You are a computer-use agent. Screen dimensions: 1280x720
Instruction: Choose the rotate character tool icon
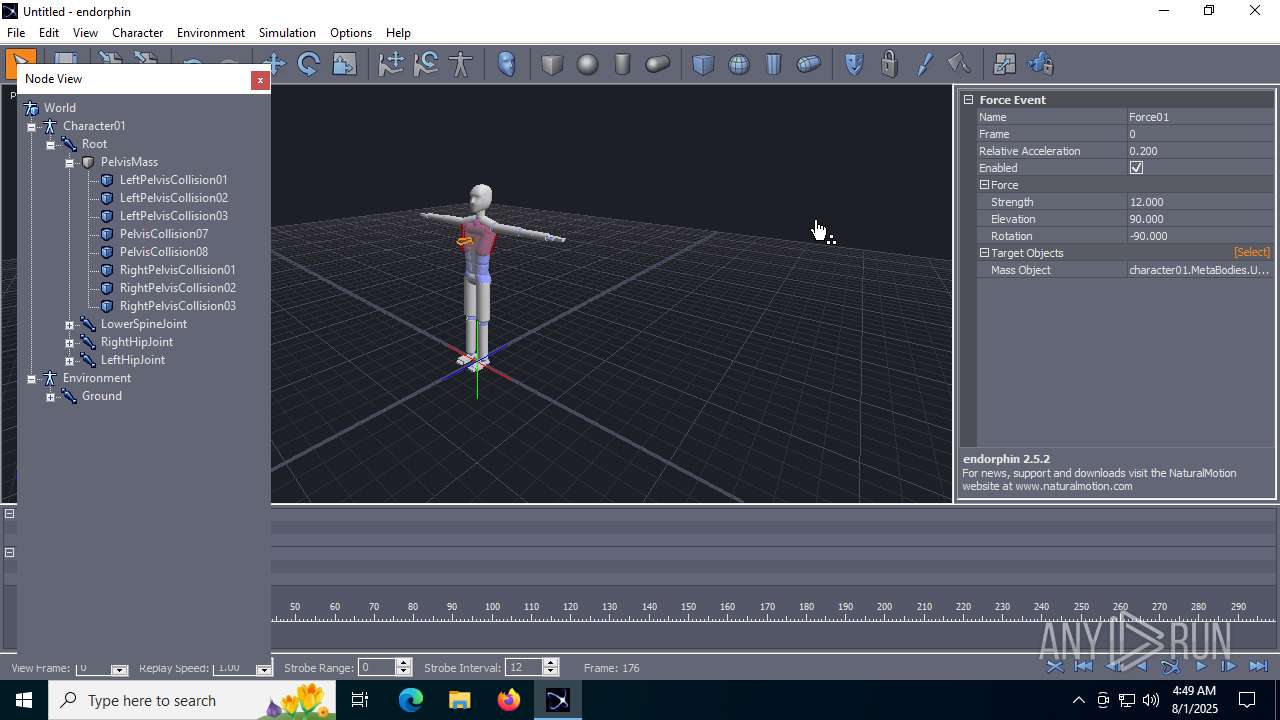(426, 64)
